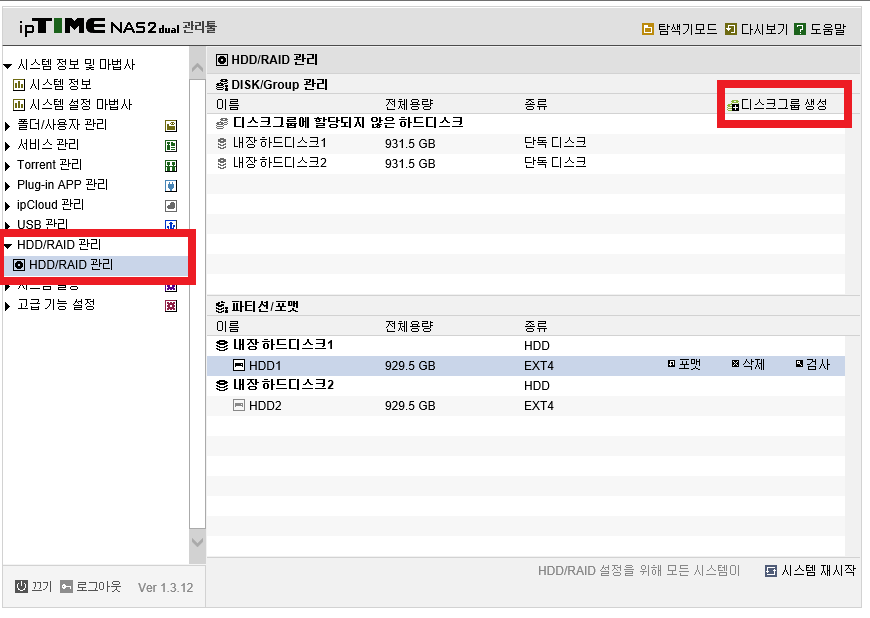The width and height of the screenshot is (870, 618).
Task: Click Torrent 관리 icon
Action: tap(171, 166)
